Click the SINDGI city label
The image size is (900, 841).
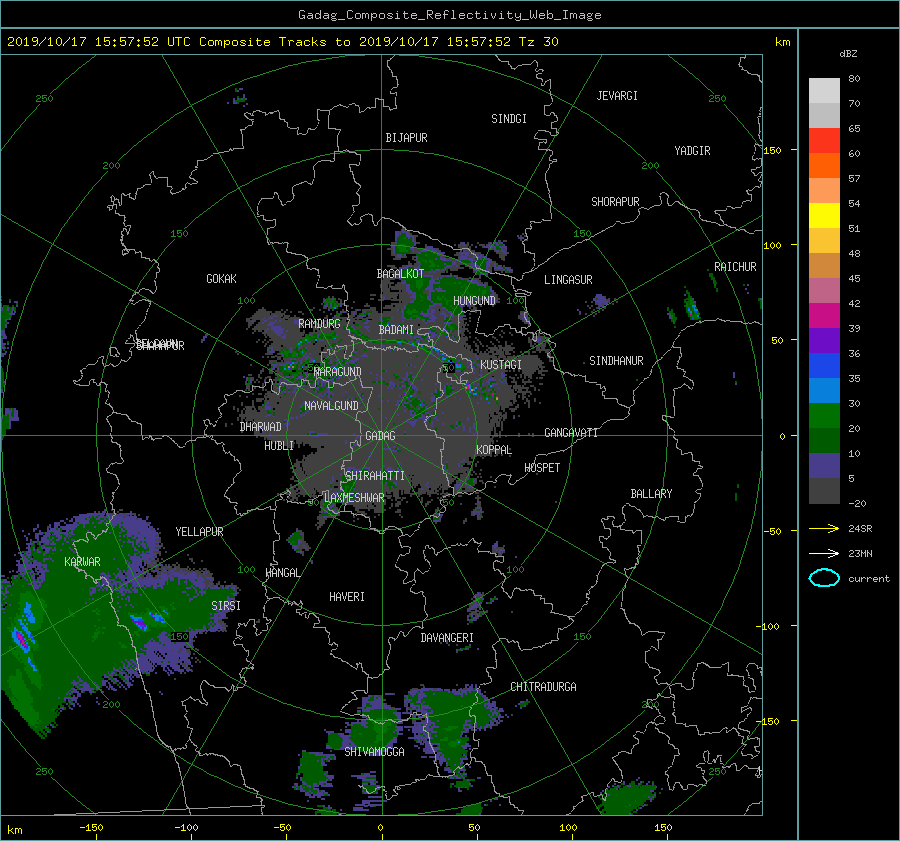tap(509, 119)
